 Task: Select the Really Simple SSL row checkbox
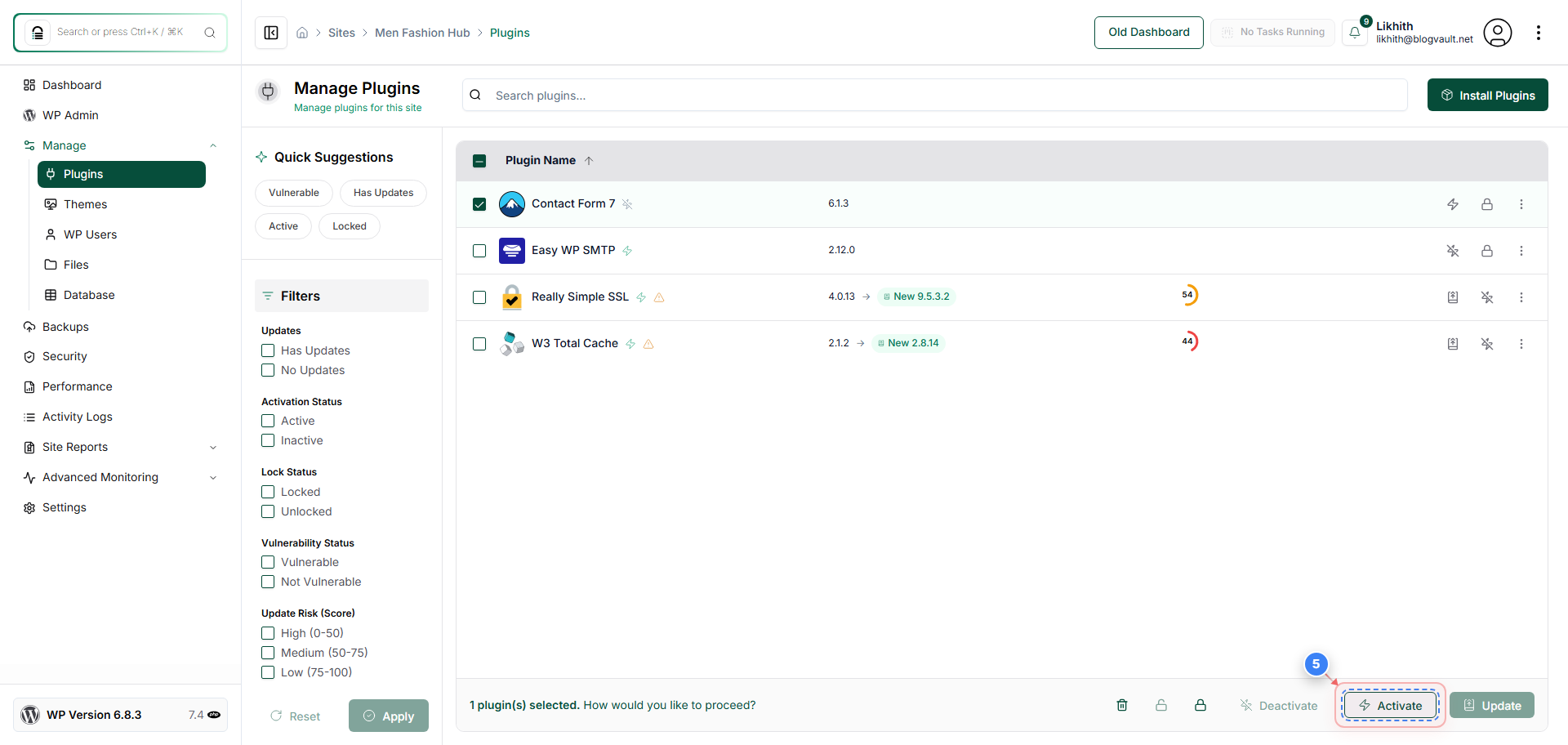click(x=479, y=297)
